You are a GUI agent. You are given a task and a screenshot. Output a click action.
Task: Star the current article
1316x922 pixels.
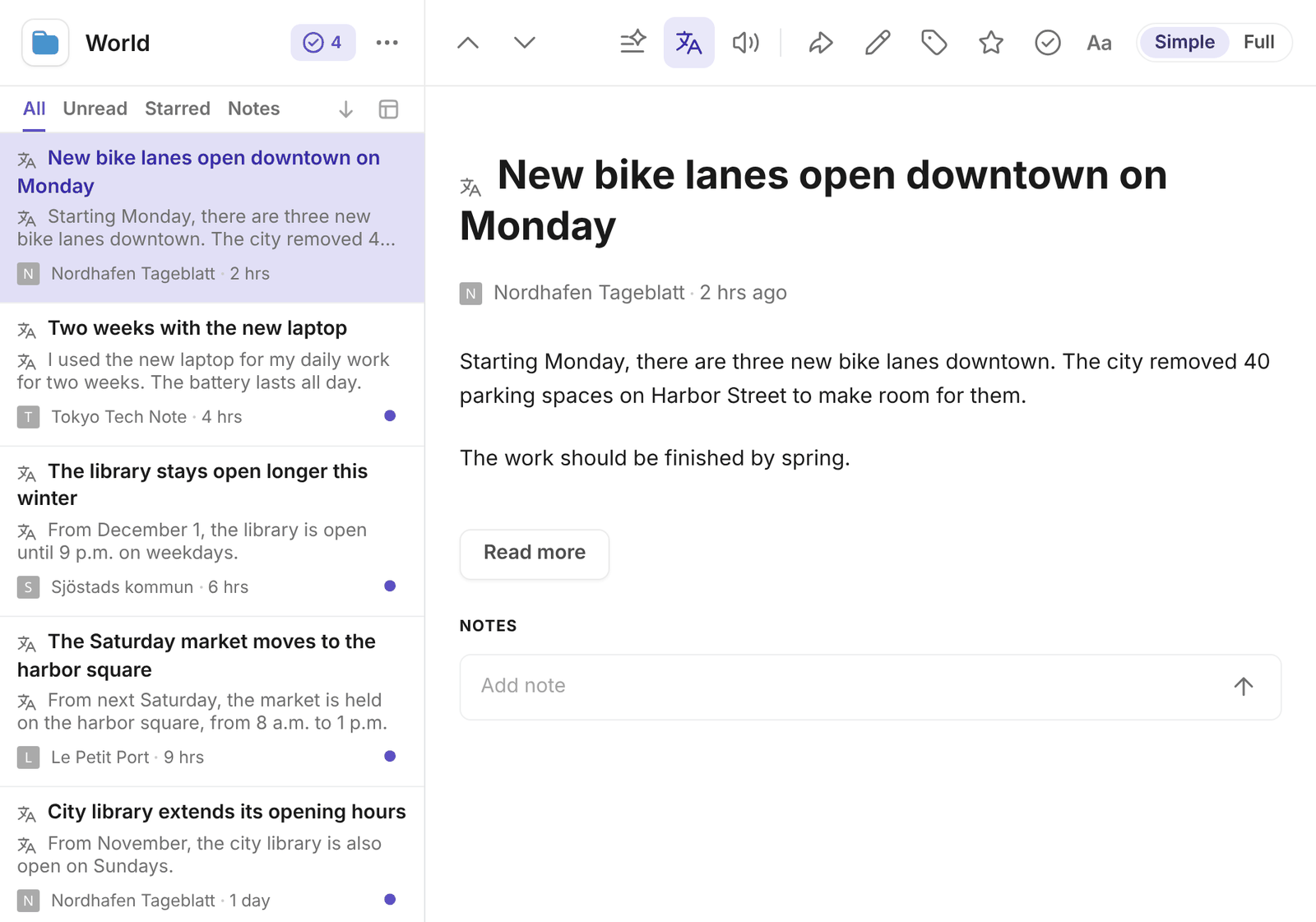[991, 43]
